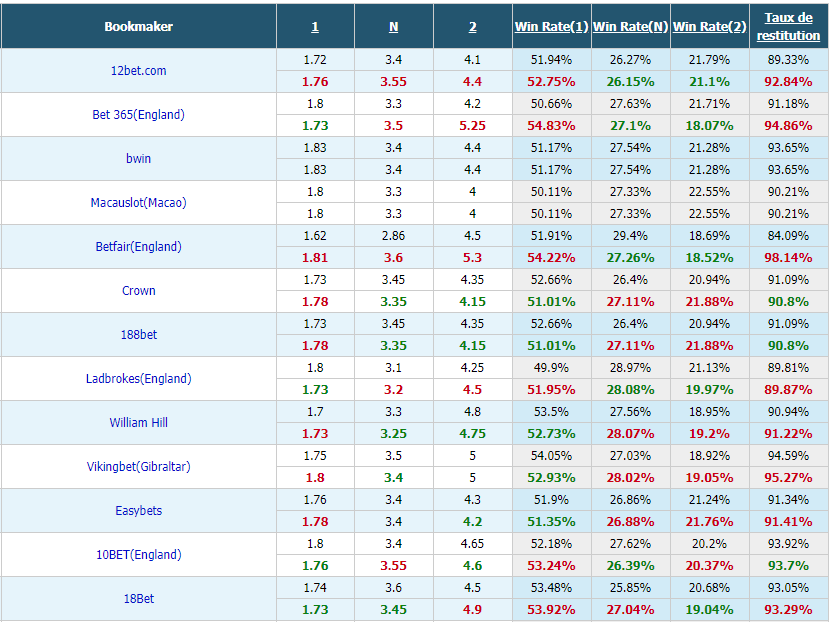Image resolution: width=830 pixels, height=622 pixels.
Task: Select William Hill opening away odds 4.8
Action: click(x=472, y=411)
